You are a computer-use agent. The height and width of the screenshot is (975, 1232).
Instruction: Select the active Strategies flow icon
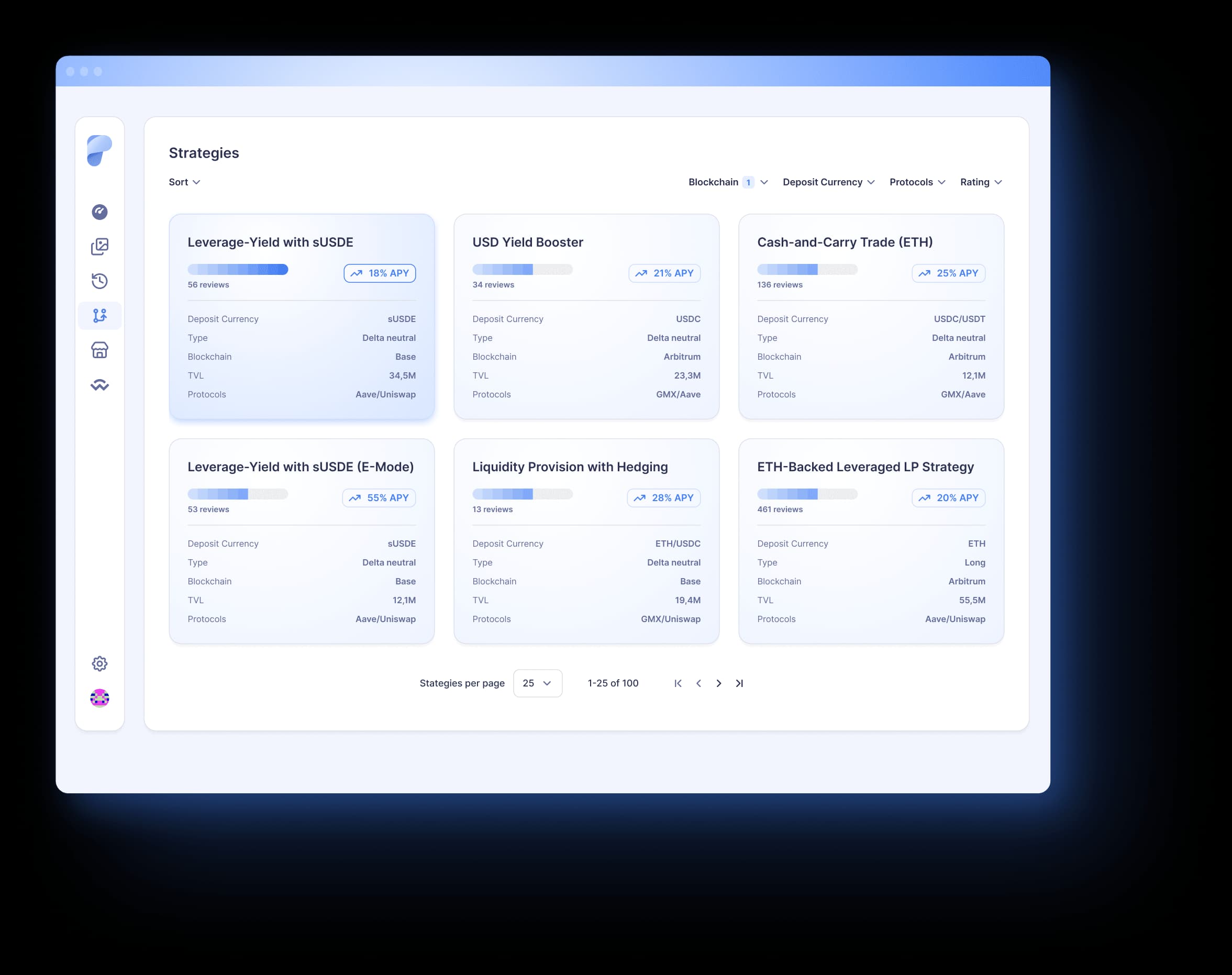click(x=100, y=315)
